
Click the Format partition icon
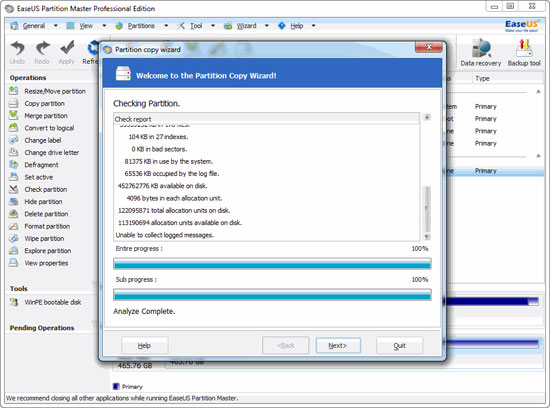point(14,226)
